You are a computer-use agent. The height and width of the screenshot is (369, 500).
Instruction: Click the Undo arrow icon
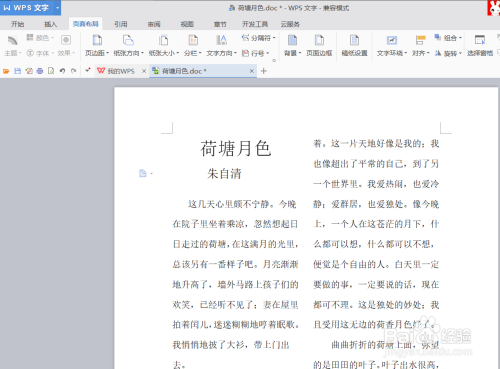pos(62,71)
